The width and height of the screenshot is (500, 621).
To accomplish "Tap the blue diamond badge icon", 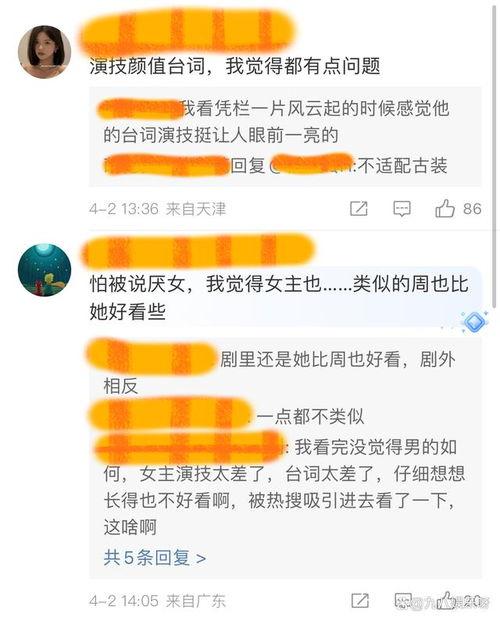I will click(475, 322).
